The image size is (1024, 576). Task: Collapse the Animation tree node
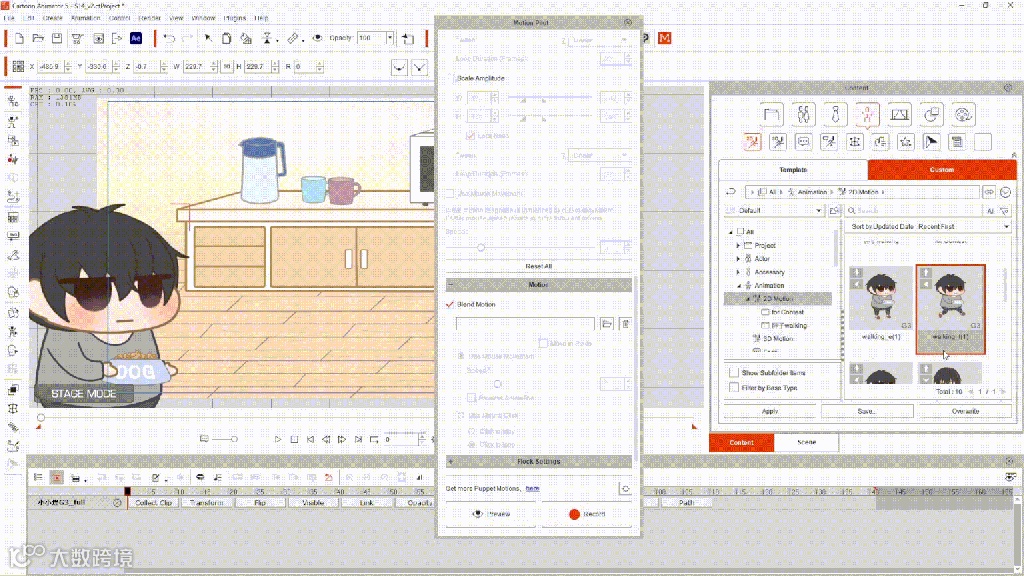739,285
